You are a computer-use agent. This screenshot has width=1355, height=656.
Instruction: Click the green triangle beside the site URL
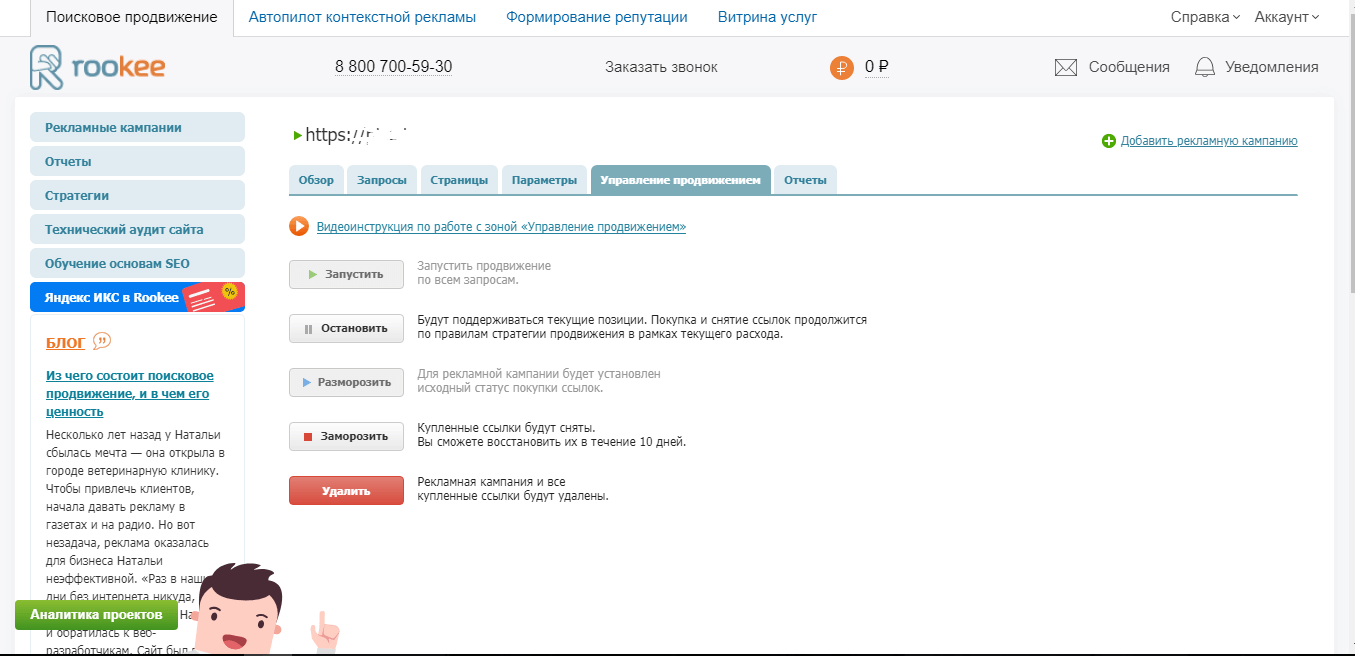click(x=297, y=135)
